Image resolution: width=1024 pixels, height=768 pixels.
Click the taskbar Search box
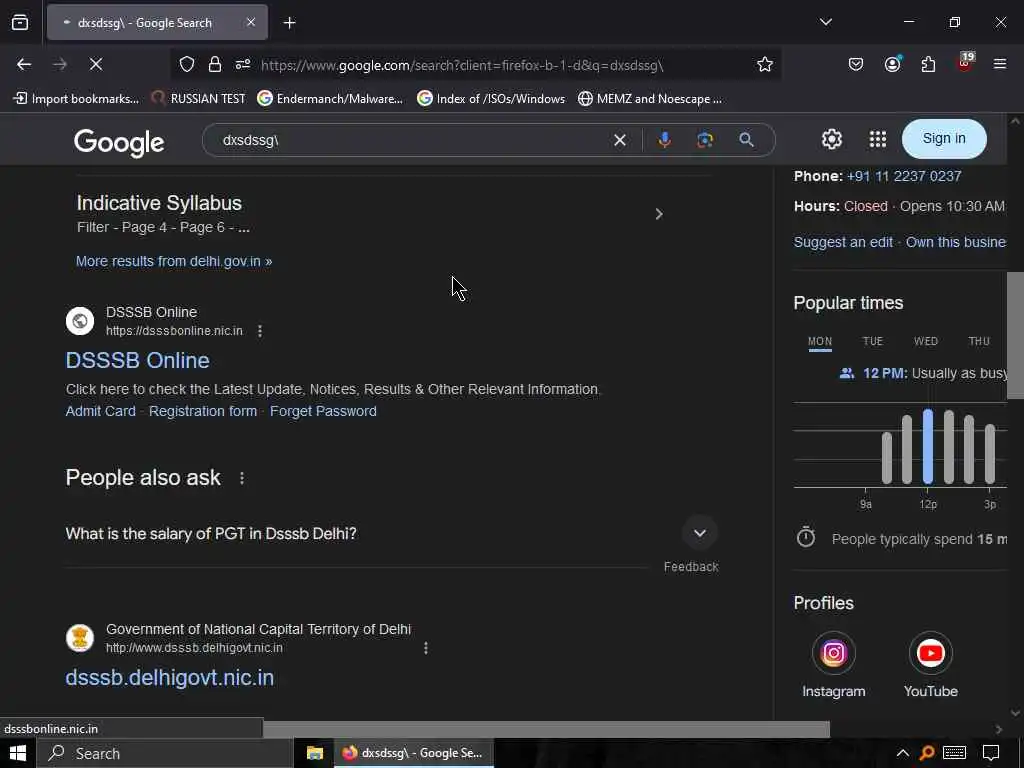pos(165,754)
